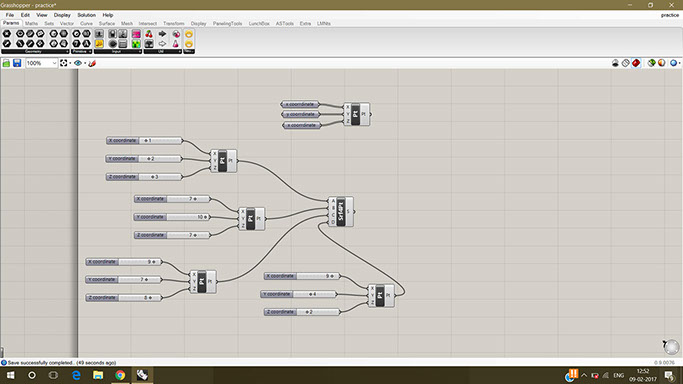Disable geometry preview with the black hat icon

tap(615, 63)
